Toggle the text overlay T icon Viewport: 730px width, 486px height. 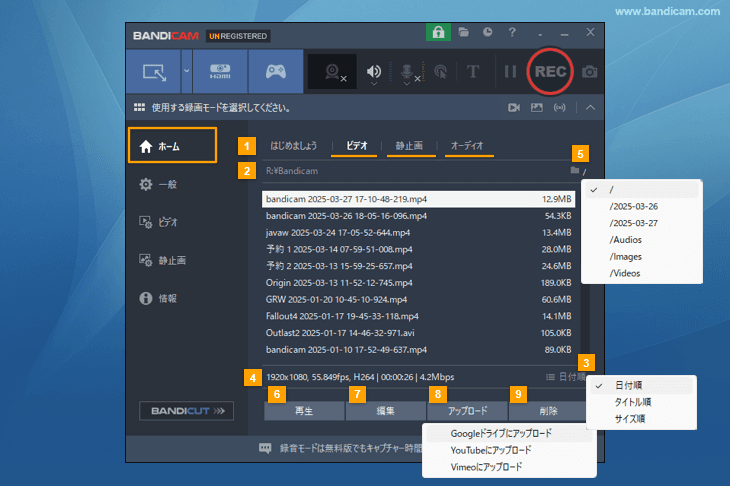473,72
